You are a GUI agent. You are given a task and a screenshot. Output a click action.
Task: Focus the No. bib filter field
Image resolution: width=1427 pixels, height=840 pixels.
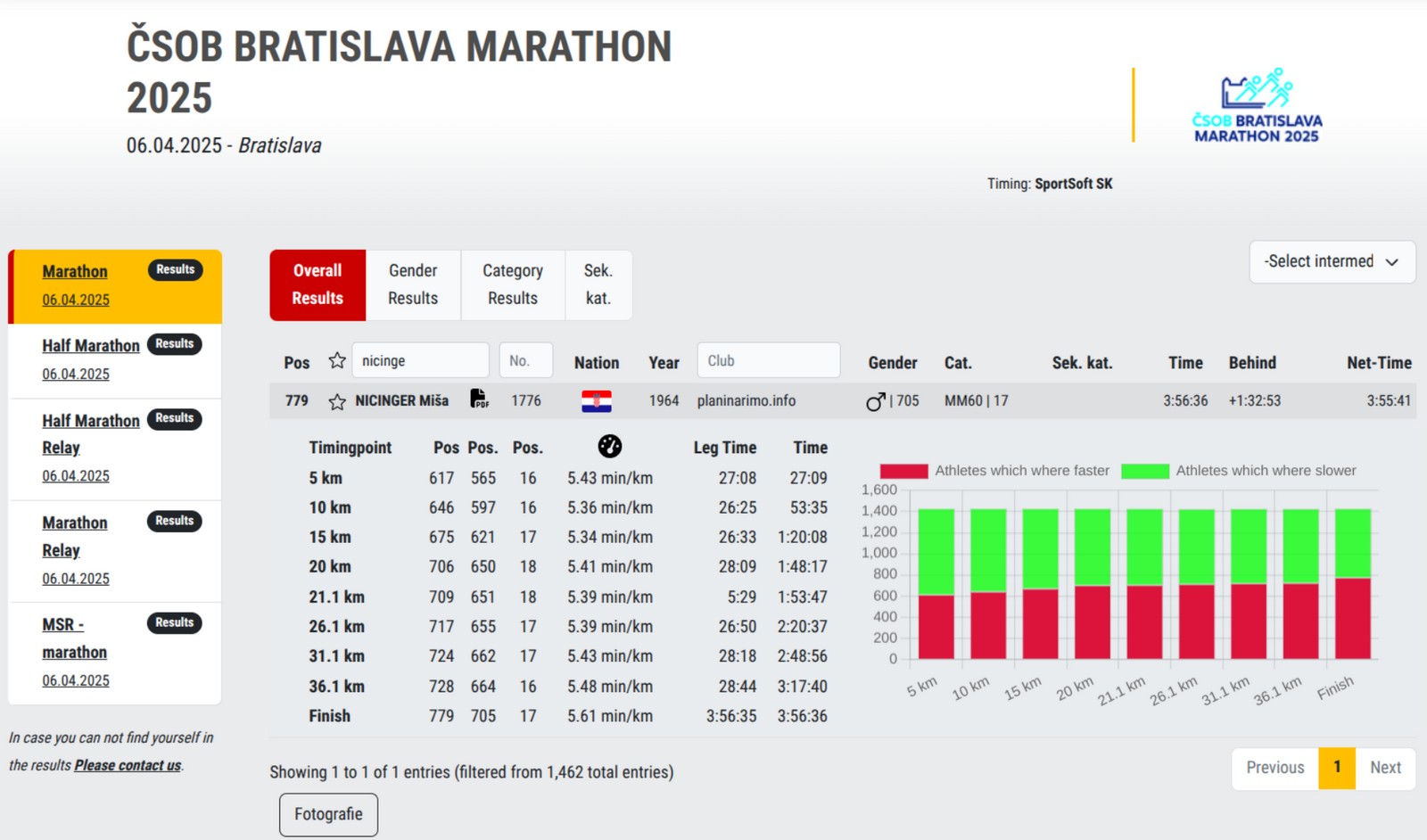(526, 360)
